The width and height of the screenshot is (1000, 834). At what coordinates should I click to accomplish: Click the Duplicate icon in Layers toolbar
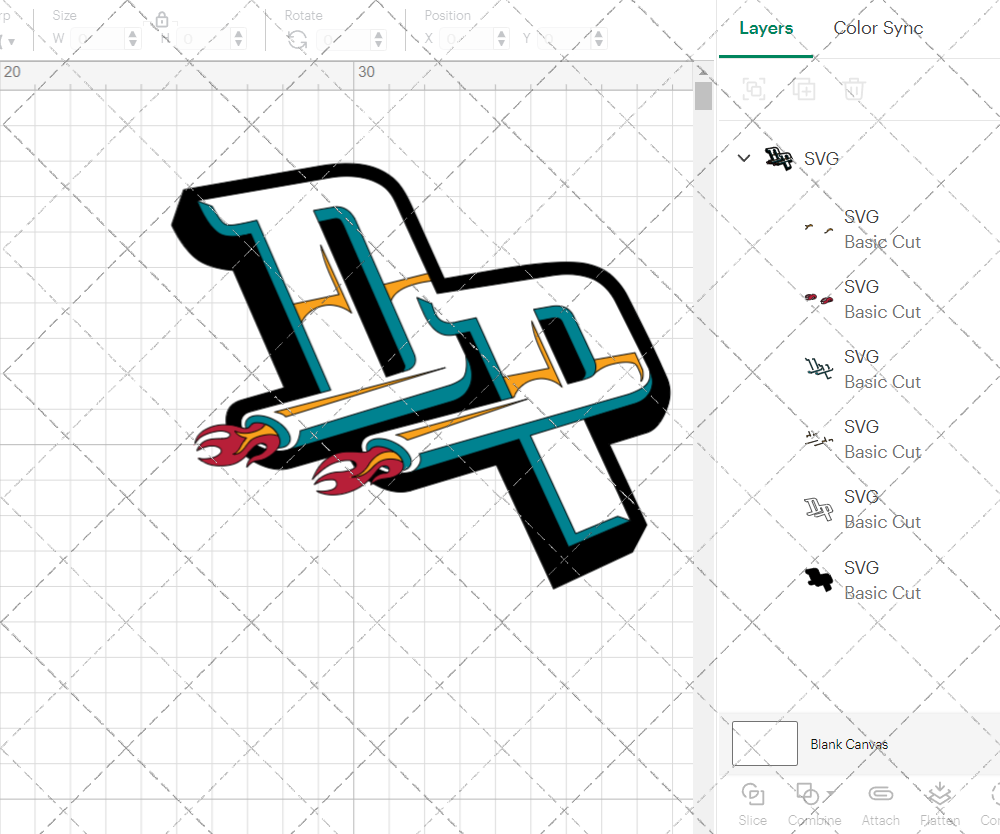(x=804, y=89)
